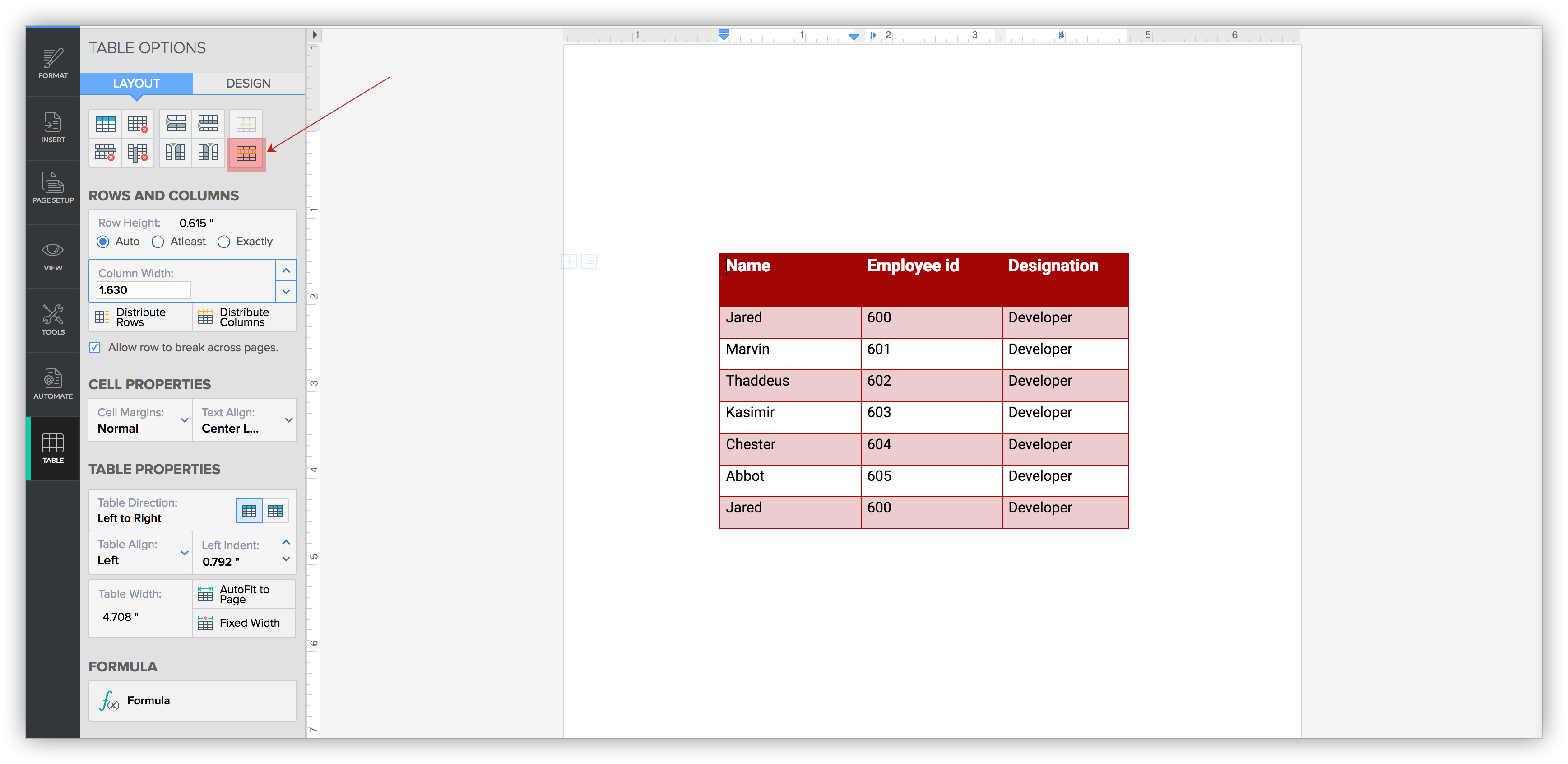Click the delete row icon
The image size is (1568, 764).
[105, 153]
